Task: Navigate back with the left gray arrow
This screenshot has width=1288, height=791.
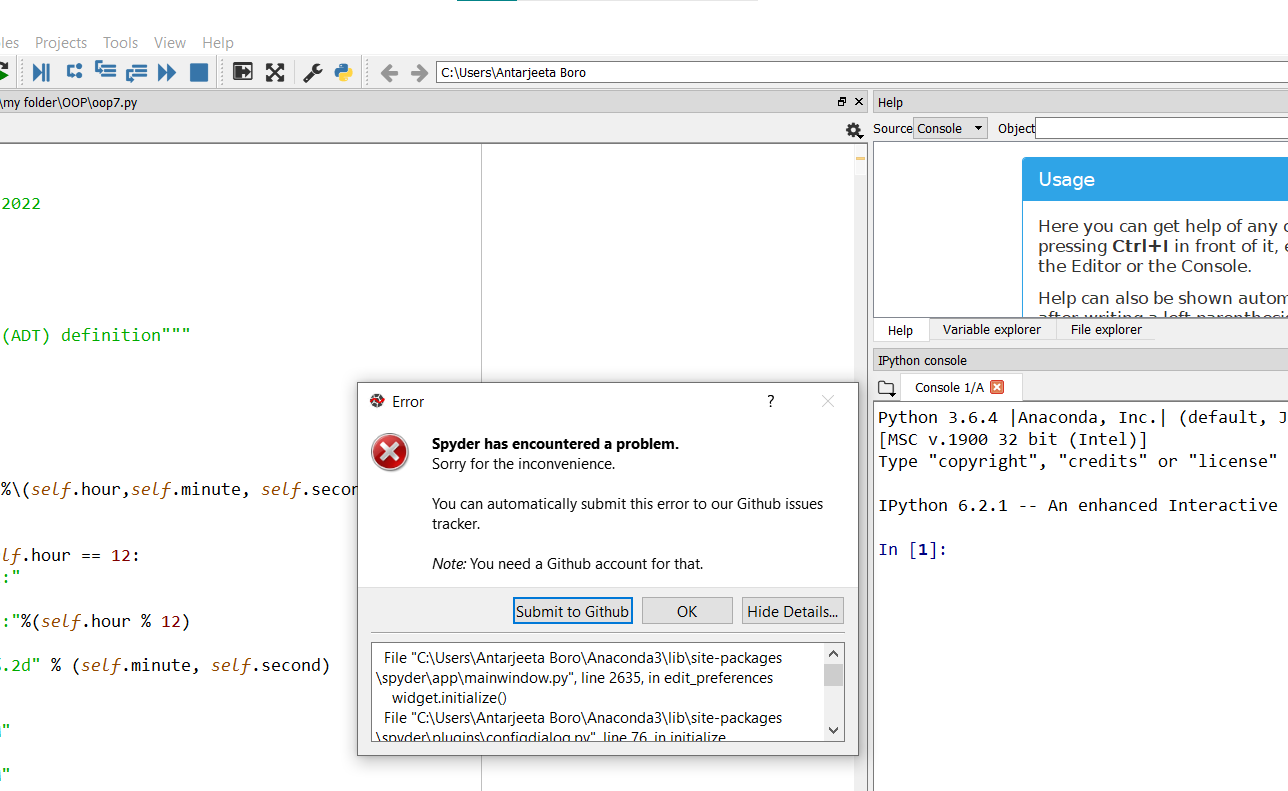Action: coord(389,72)
